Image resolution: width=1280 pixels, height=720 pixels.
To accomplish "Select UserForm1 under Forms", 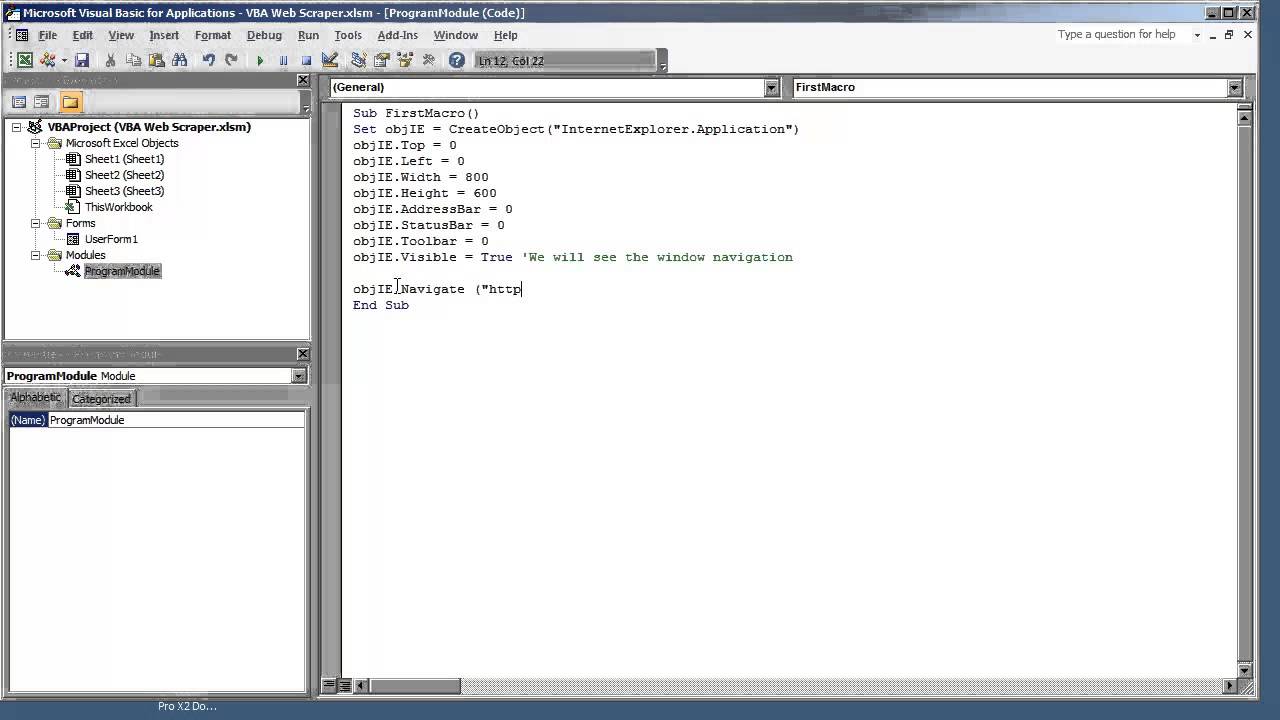I will [111, 239].
